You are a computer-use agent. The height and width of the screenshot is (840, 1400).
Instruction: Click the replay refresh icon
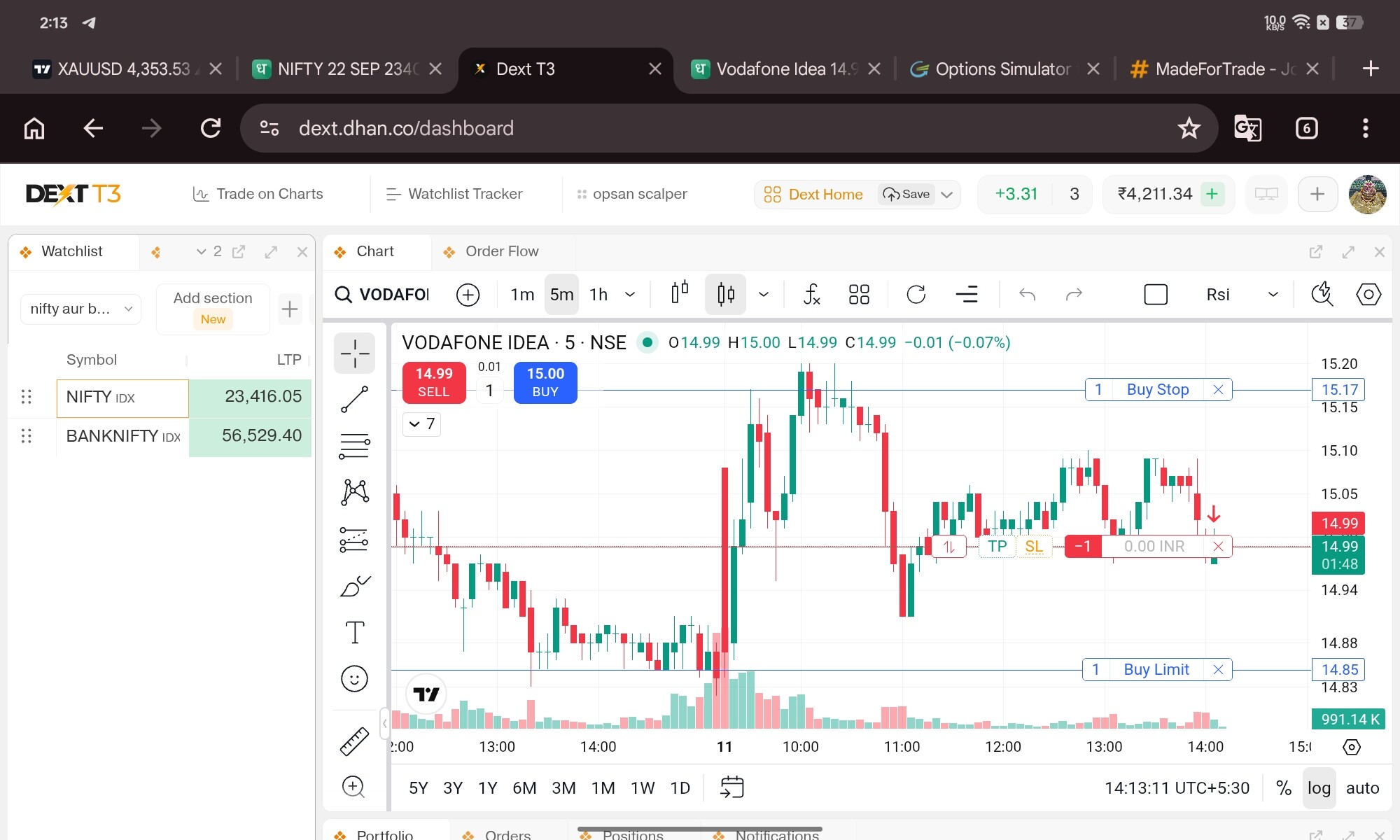tap(916, 295)
